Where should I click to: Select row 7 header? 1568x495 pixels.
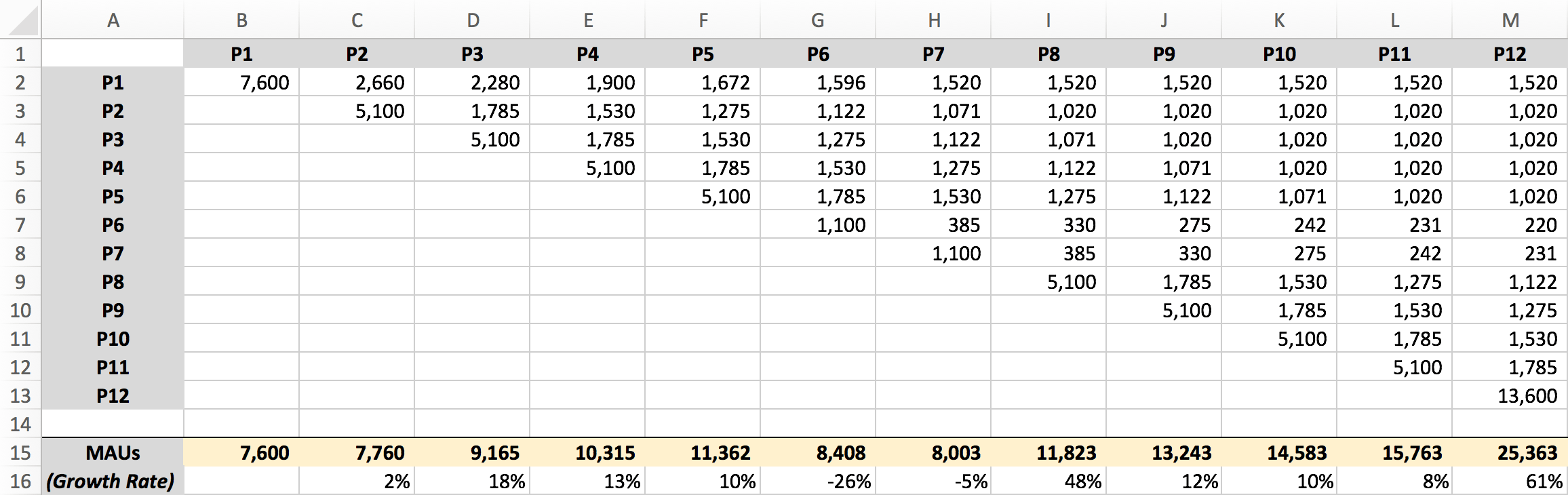20,224
